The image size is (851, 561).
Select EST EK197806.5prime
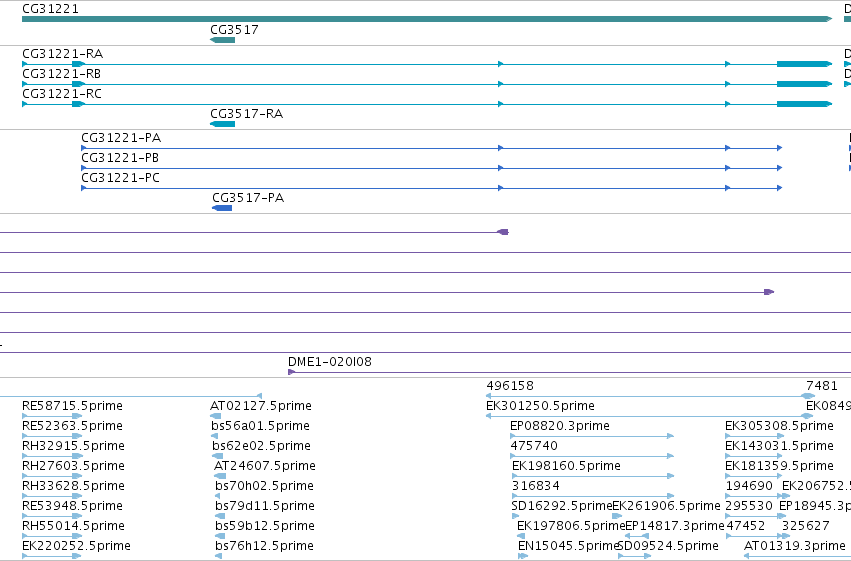(x=571, y=526)
